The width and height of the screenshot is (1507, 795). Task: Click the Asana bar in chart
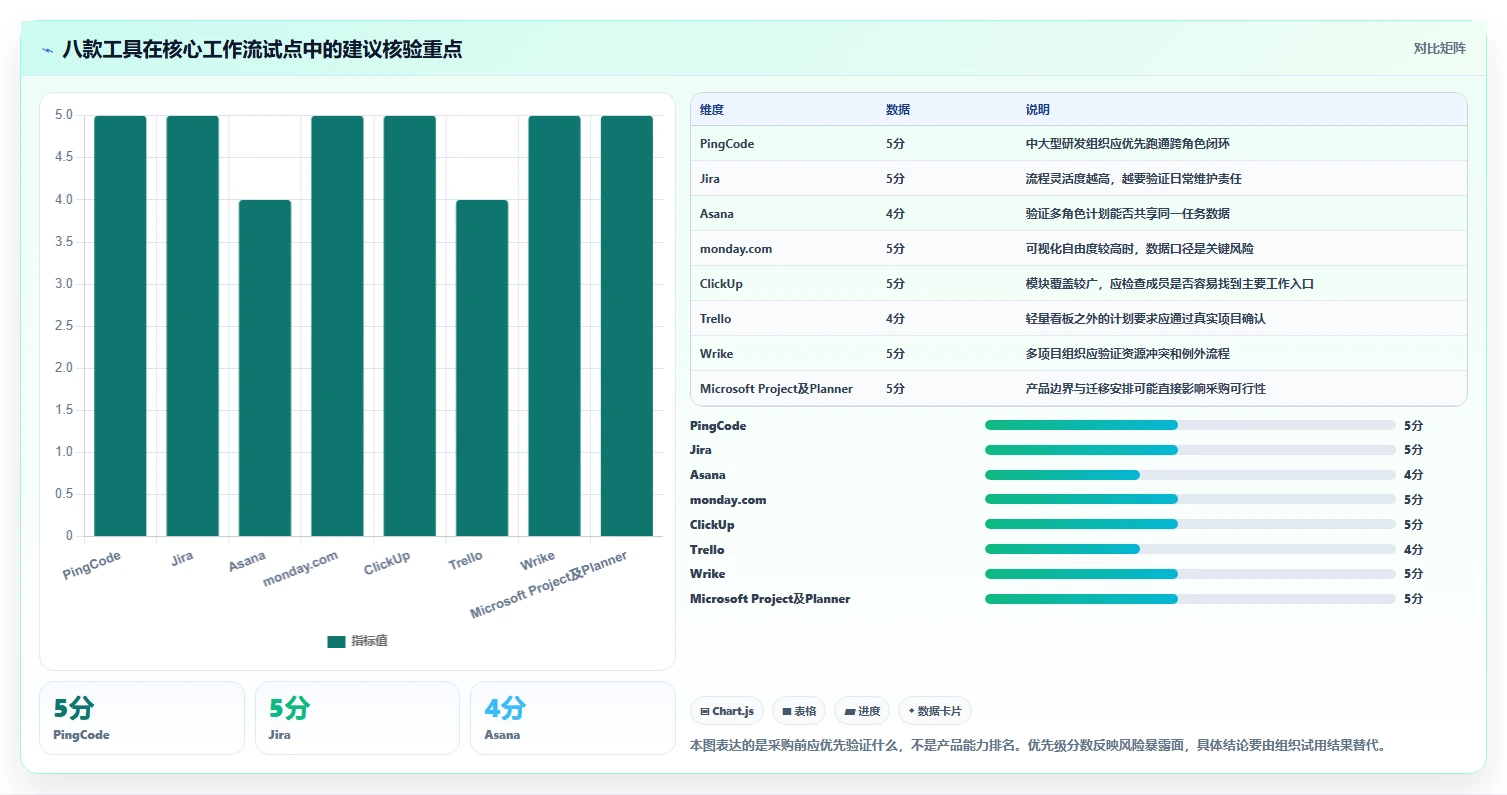(x=265, y=368)
